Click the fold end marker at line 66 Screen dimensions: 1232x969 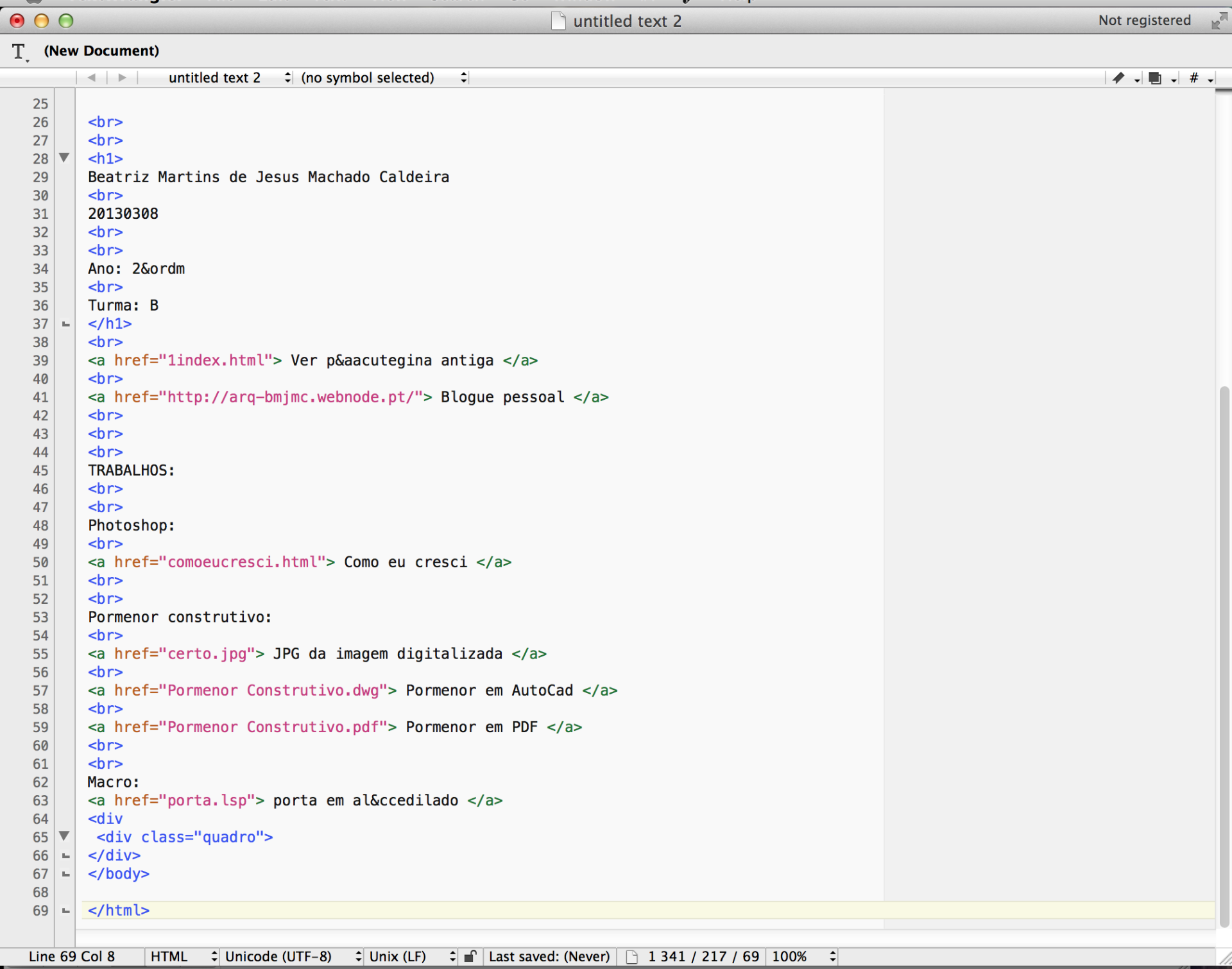tap(65, 856)
